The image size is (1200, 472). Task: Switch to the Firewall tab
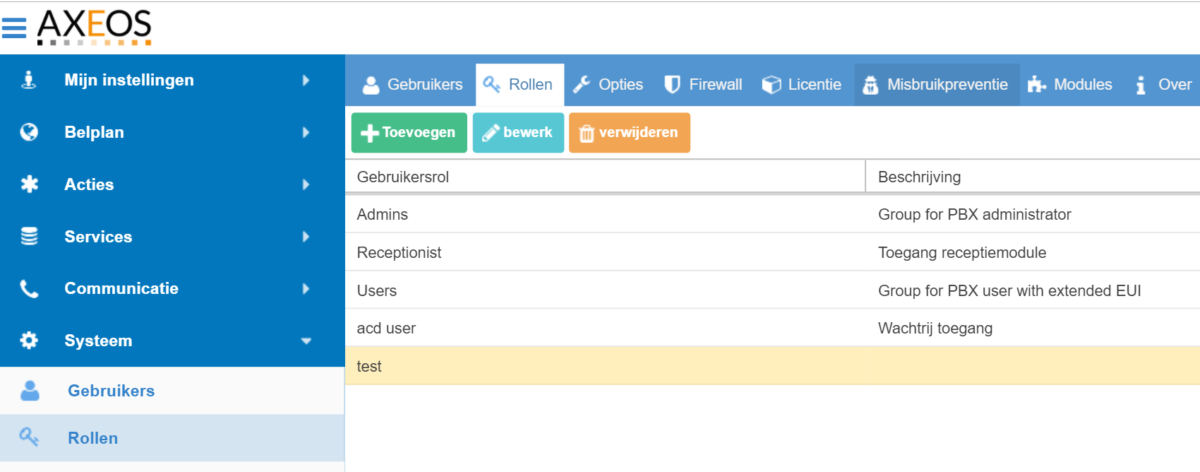(x=704, y=85)
